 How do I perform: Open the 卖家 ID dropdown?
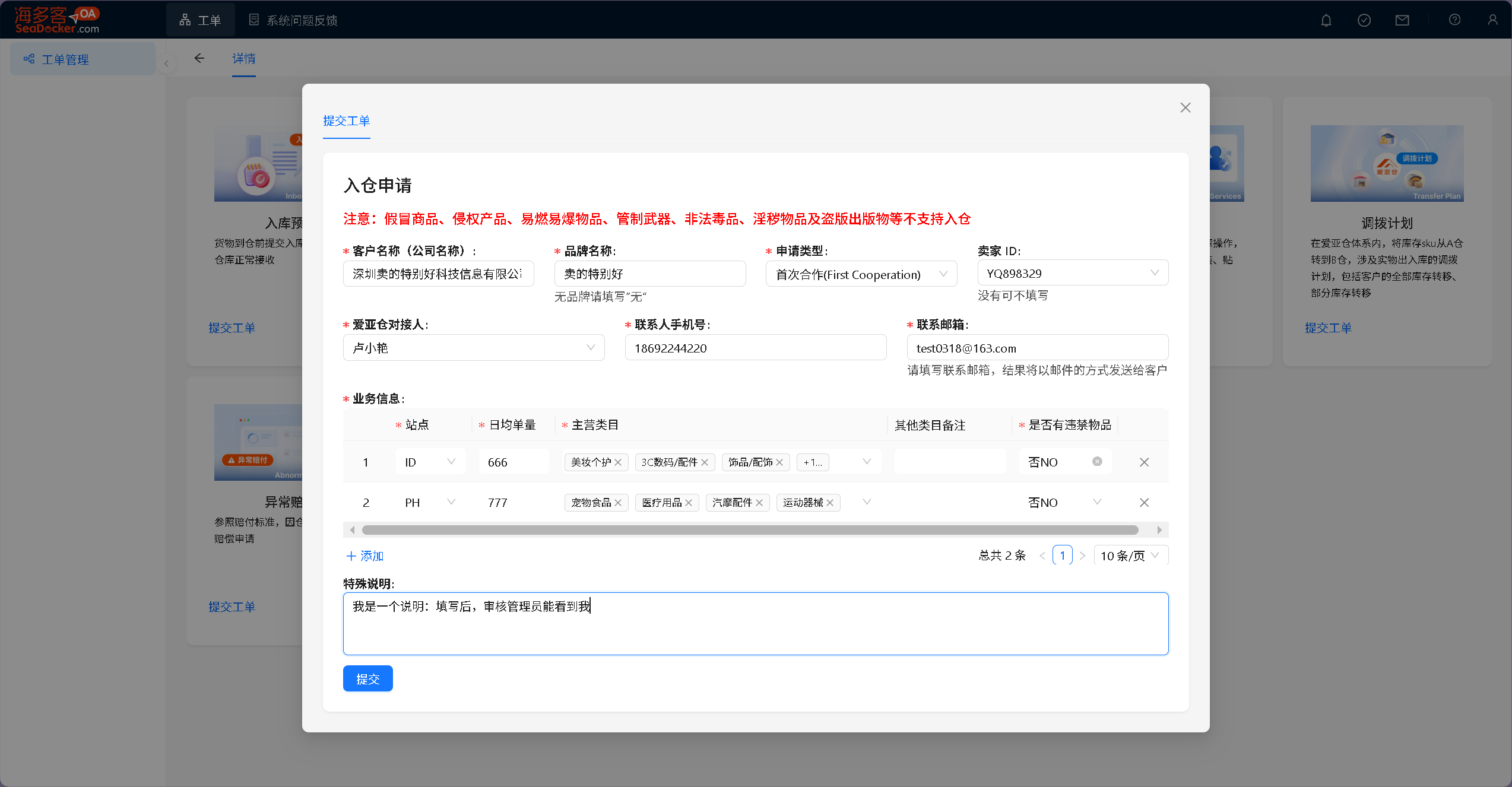pyautogui.click(x=1072, y=273)
